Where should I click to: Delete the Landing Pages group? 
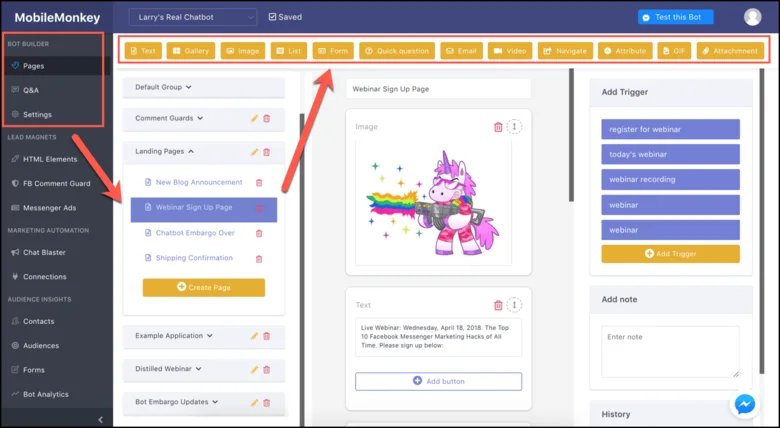click(x=267, y=152)
